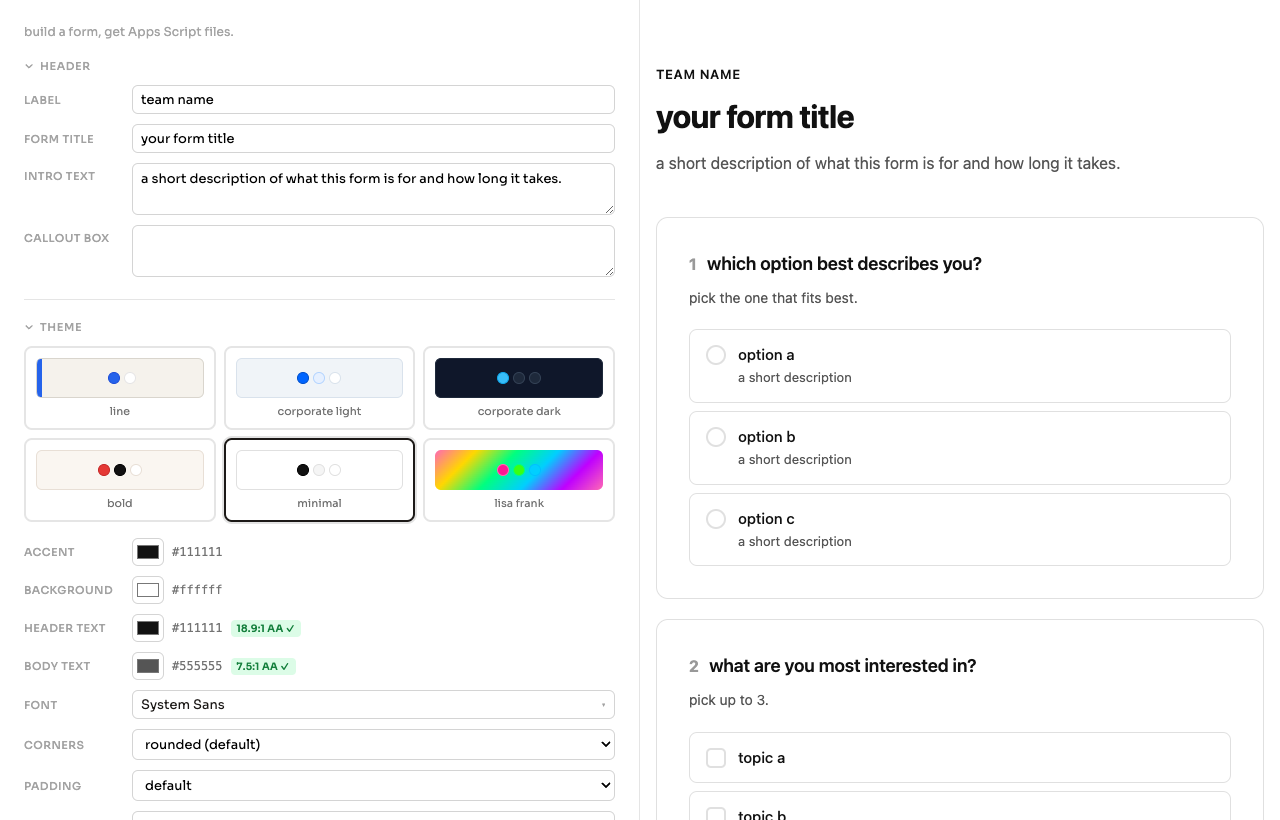This screenshot has width=1280, height=820.
Task: Select the option c radio button
Action: point(716,519)
